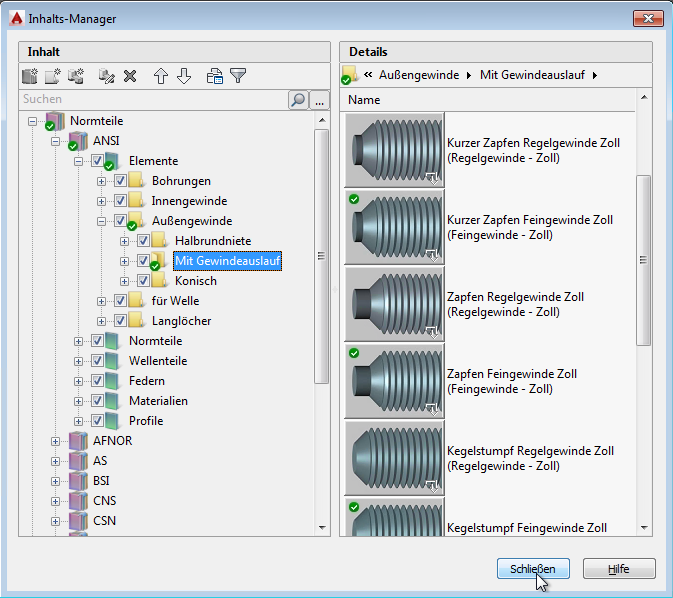Open dropdown arrow after Mit Gewindeauslauf breadcrumb
The height and width of the screenshot is (598, 673).
pos(595,76)
